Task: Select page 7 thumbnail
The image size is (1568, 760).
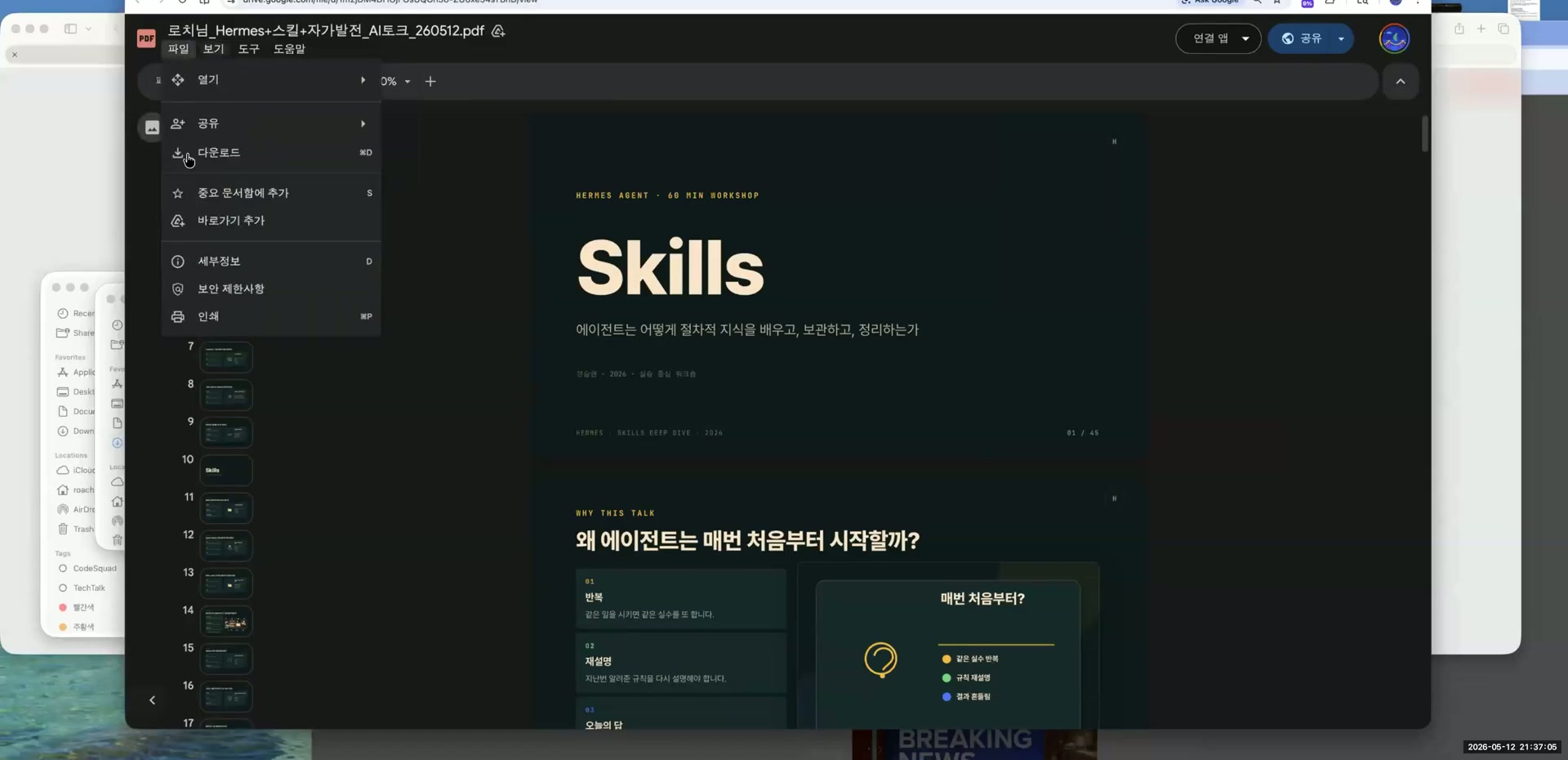Action: pos(226,358)
